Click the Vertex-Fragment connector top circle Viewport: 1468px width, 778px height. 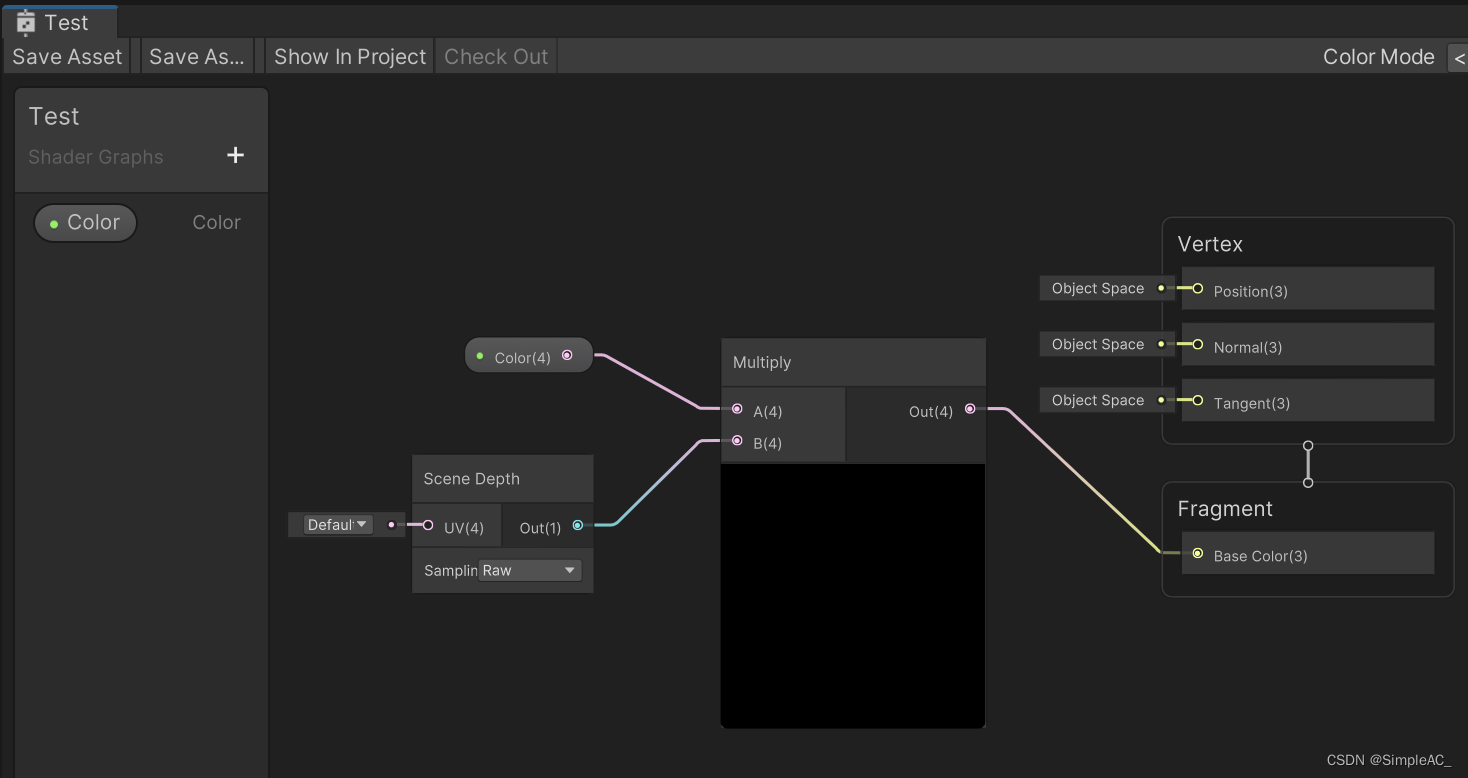point(1308,446)
